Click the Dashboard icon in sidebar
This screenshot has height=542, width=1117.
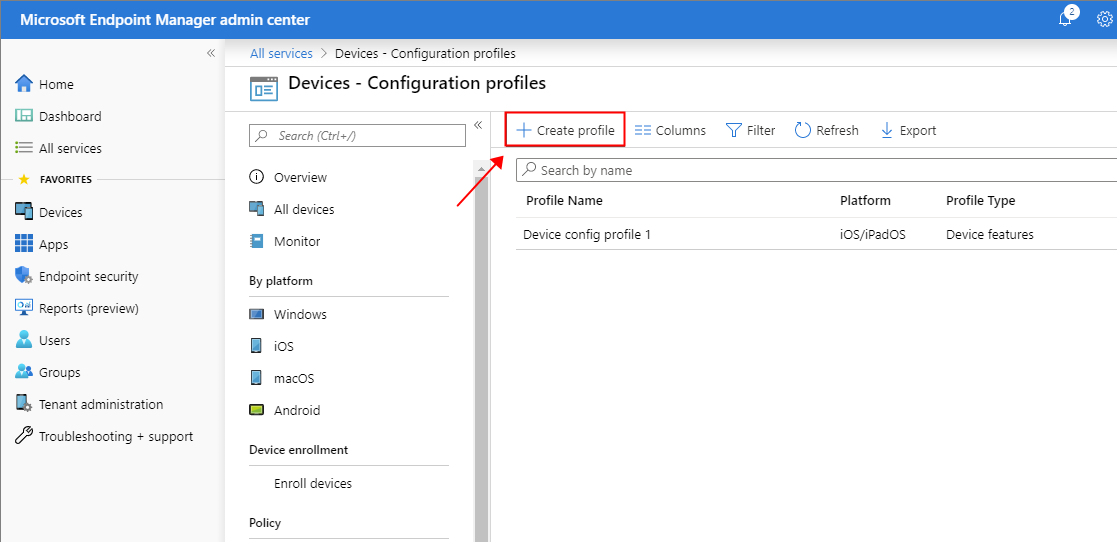click(24, 116)
